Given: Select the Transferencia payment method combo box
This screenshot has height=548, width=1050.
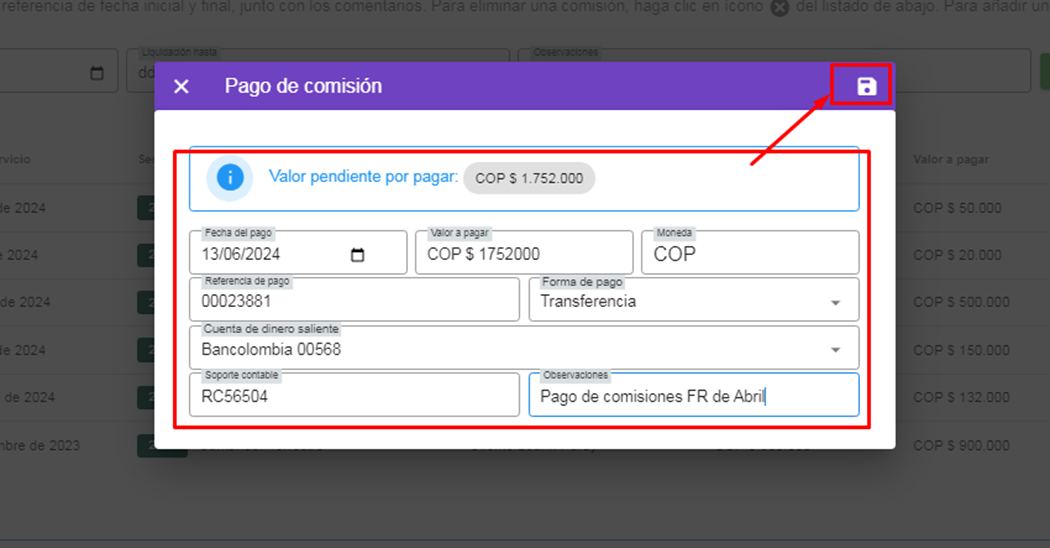Looking at the screenshot, I should coord(680,301).
